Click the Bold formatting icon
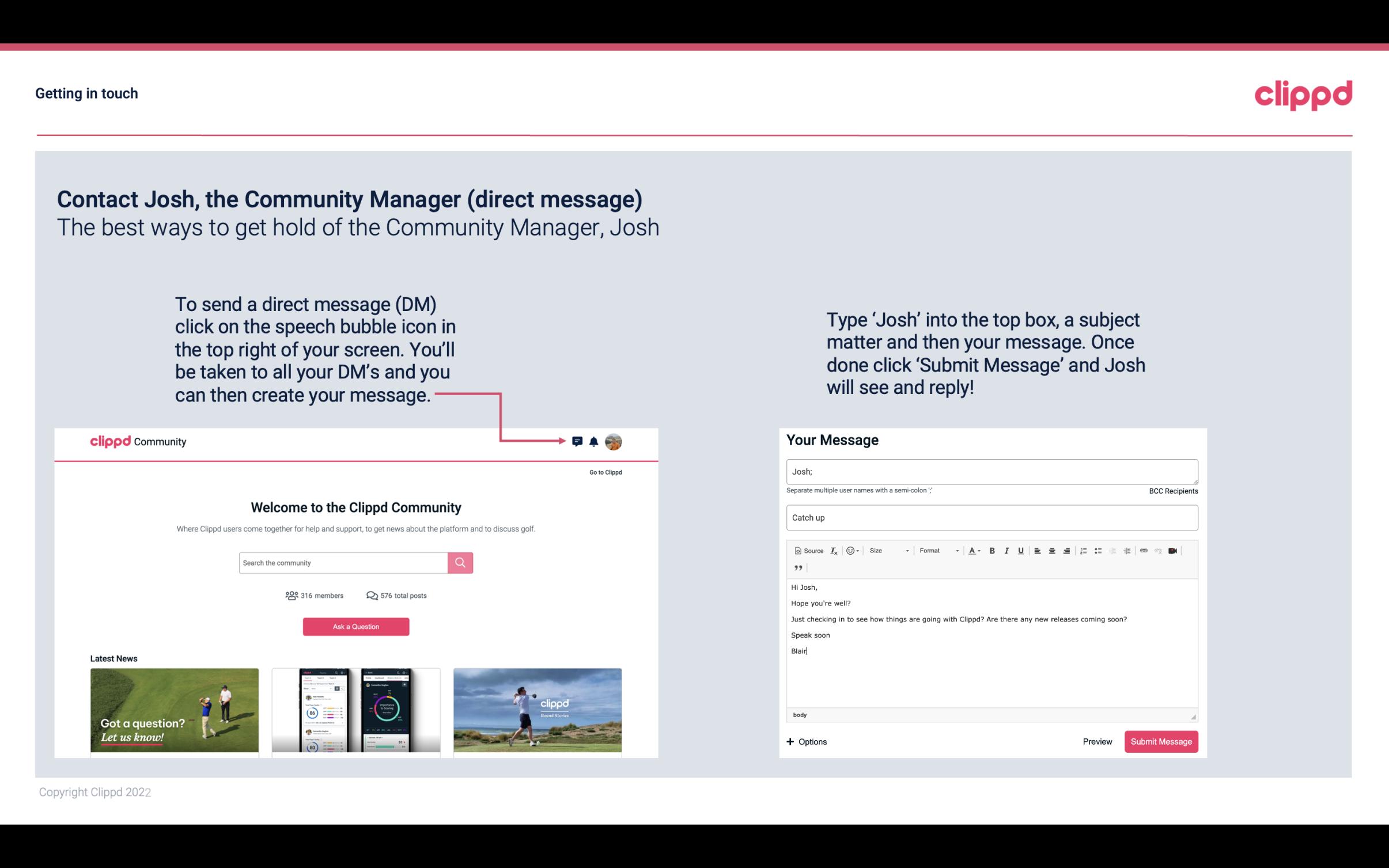The width and height of the screenshot is (1389, 868). (x=991, y=550)
